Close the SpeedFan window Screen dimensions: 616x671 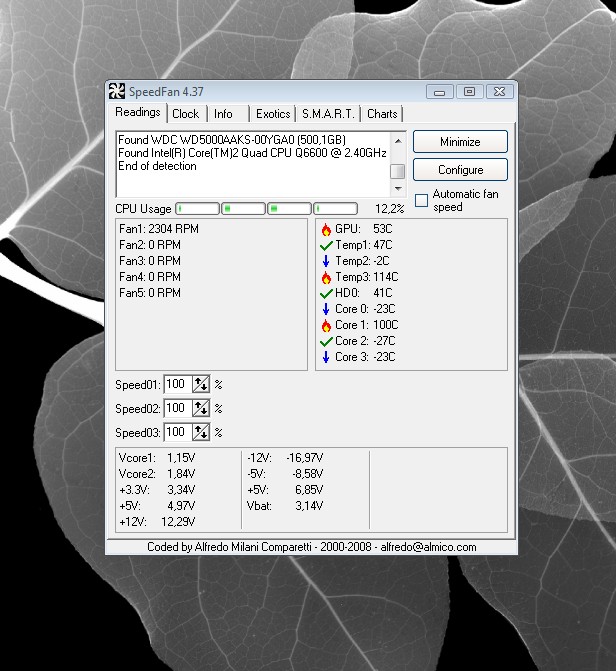[x=500, y=92]
